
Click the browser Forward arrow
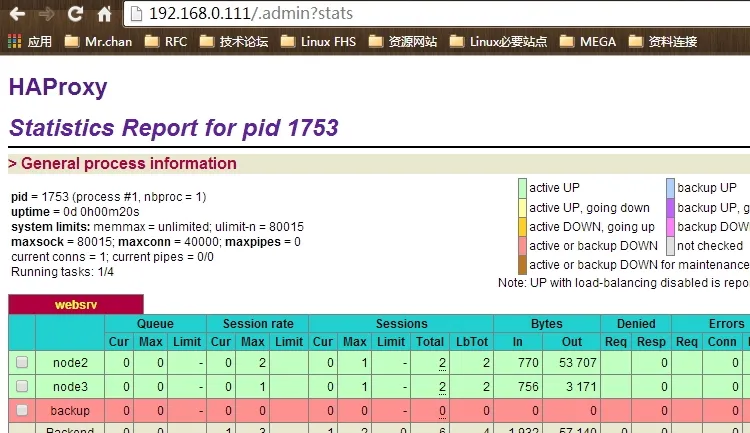(46, 14)
